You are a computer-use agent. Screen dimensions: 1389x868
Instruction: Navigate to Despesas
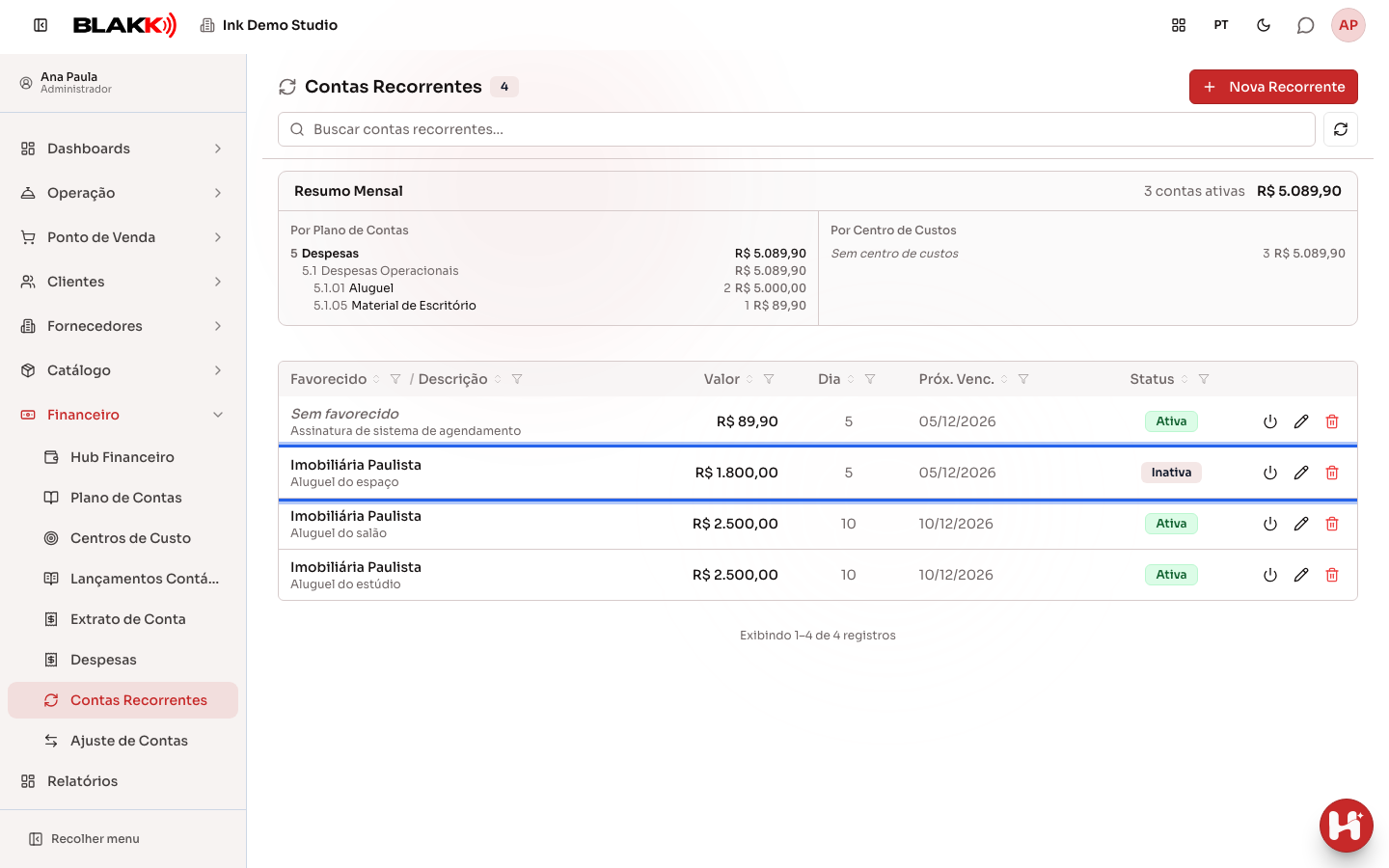click(123, 660)
